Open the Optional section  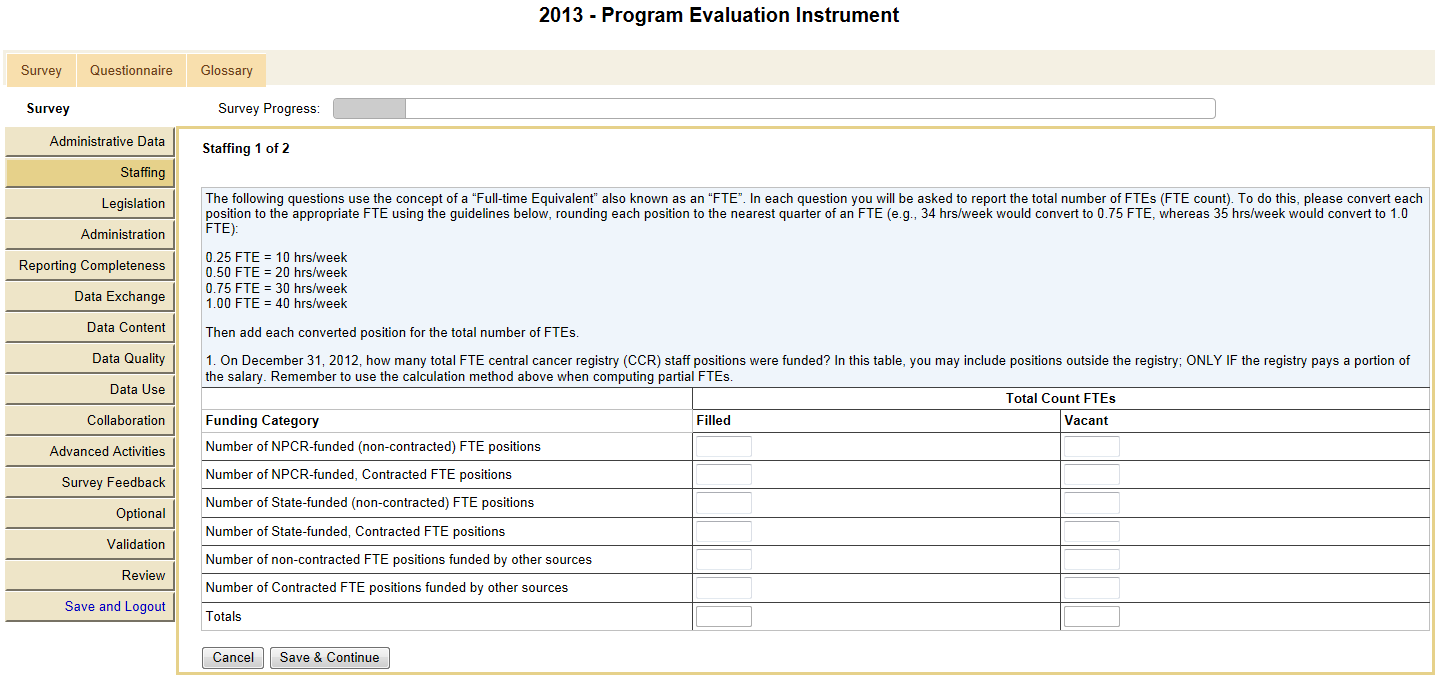89,514
